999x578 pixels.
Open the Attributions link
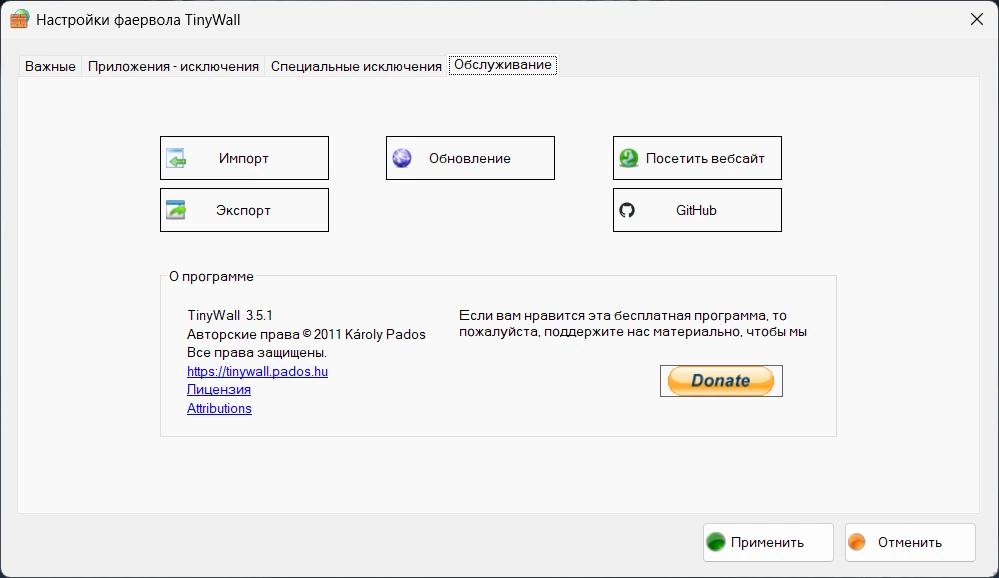[x=219, y=408]
